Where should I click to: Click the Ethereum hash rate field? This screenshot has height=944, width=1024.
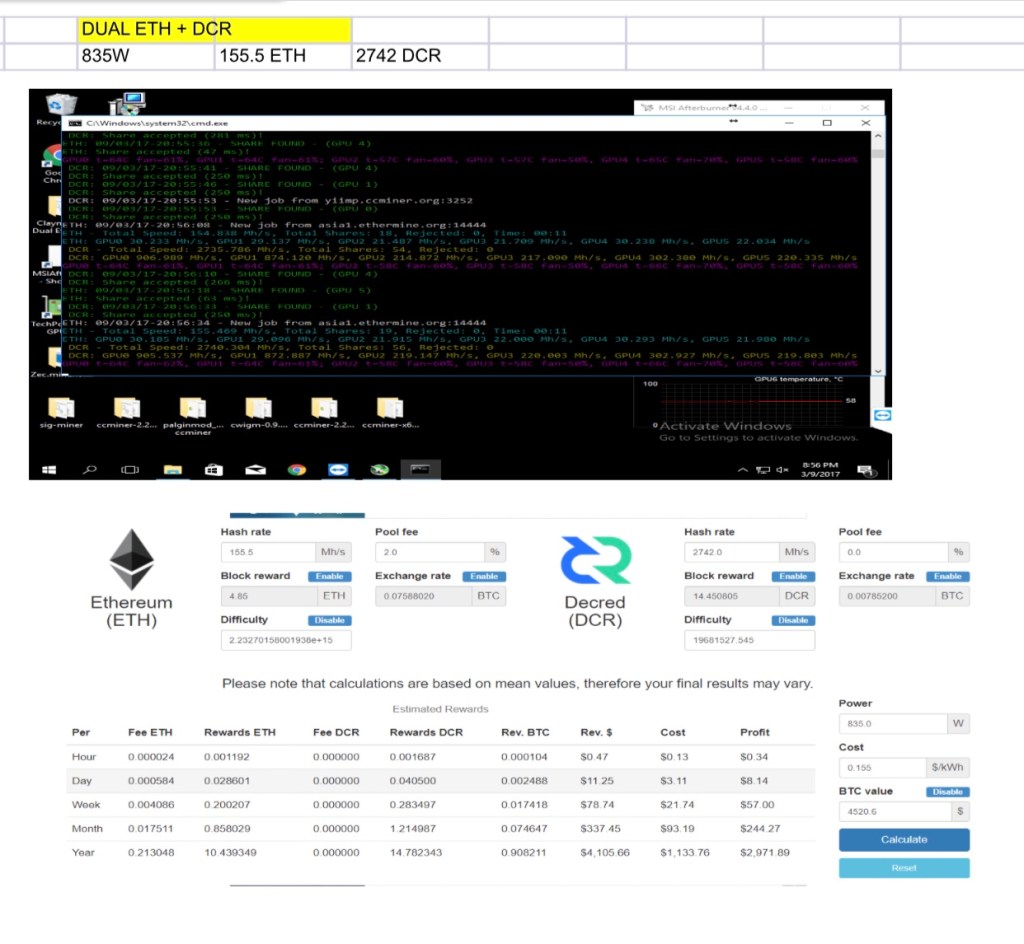pyautogui.click(x=267, y=552)
